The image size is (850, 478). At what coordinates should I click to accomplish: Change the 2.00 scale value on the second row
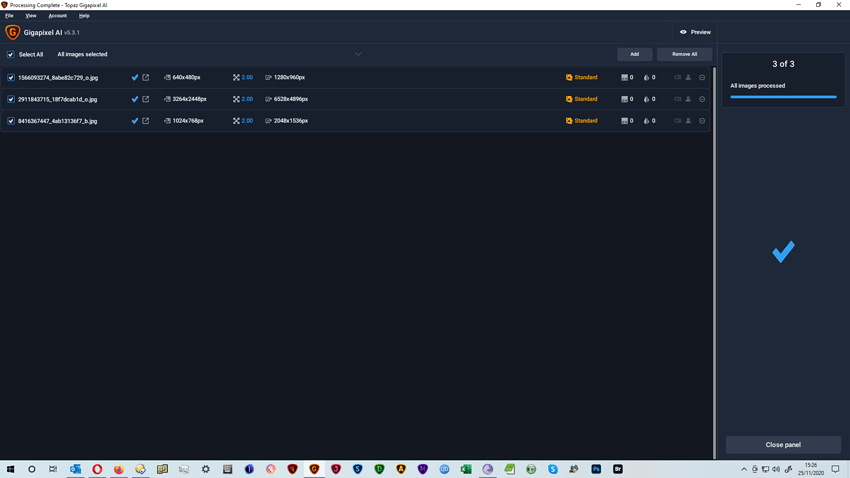247,99
